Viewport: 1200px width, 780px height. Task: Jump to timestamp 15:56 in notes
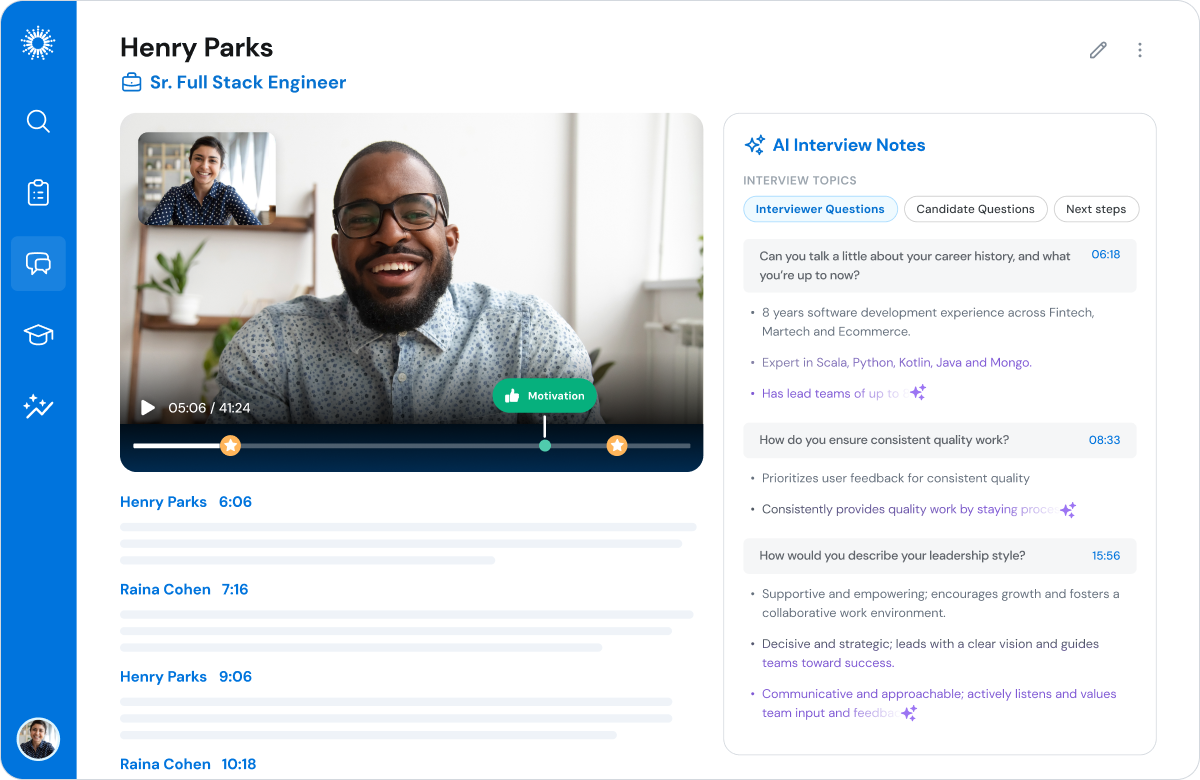(x=1106, y=556)
